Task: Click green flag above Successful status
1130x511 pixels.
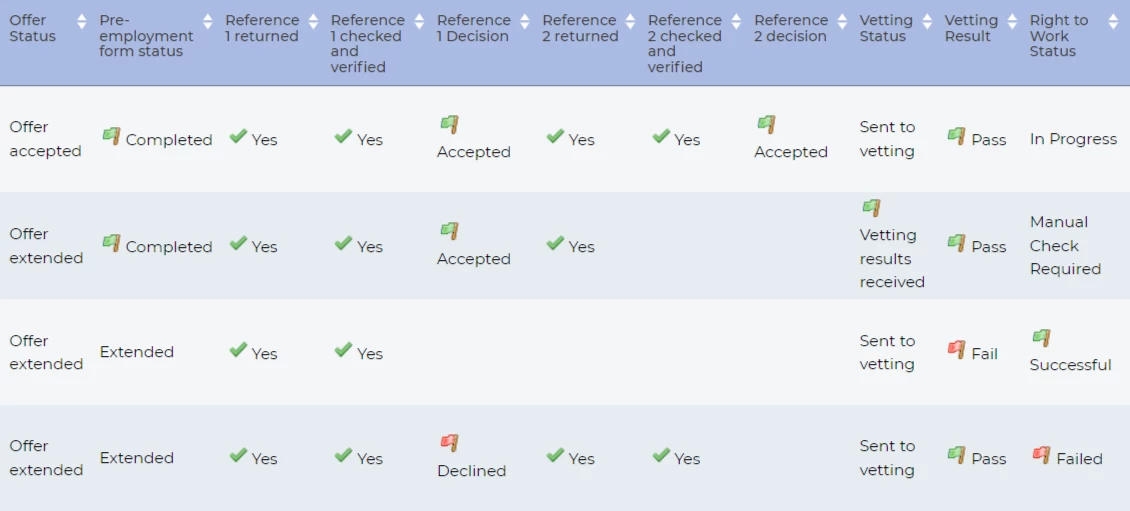Action: pos(1042,338)
